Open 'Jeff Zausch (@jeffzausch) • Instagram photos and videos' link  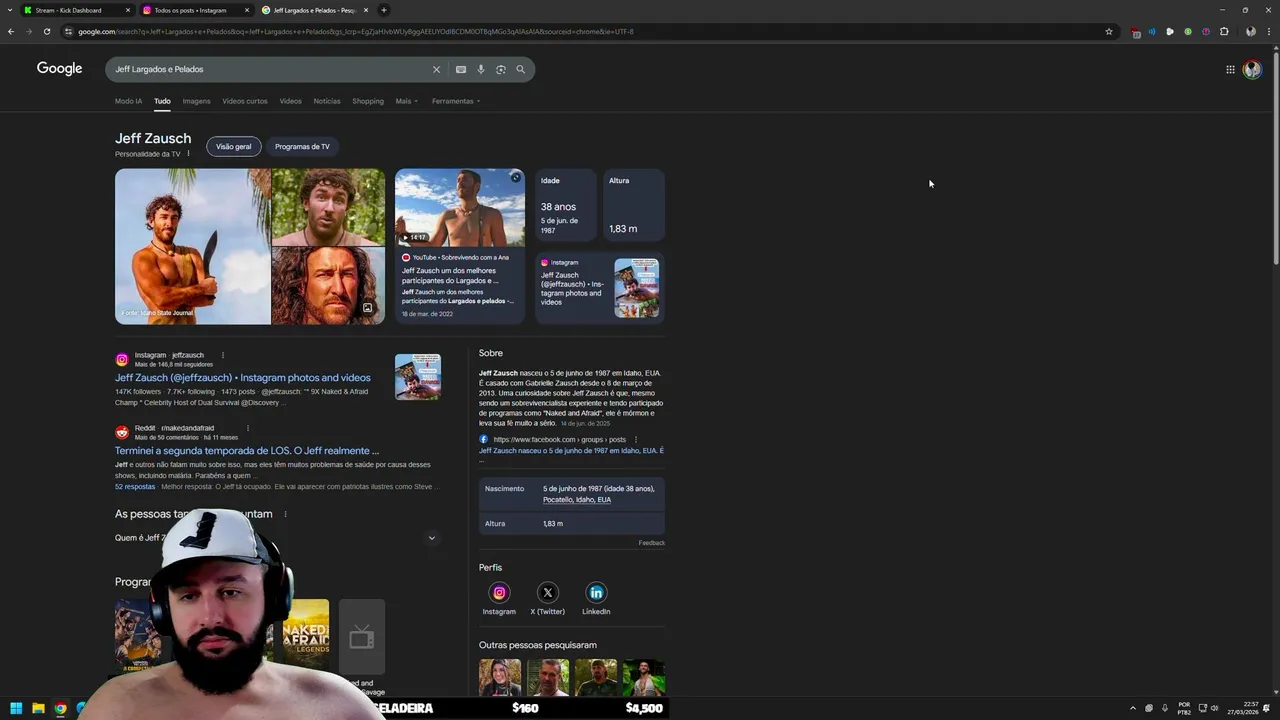click(243, 378)
